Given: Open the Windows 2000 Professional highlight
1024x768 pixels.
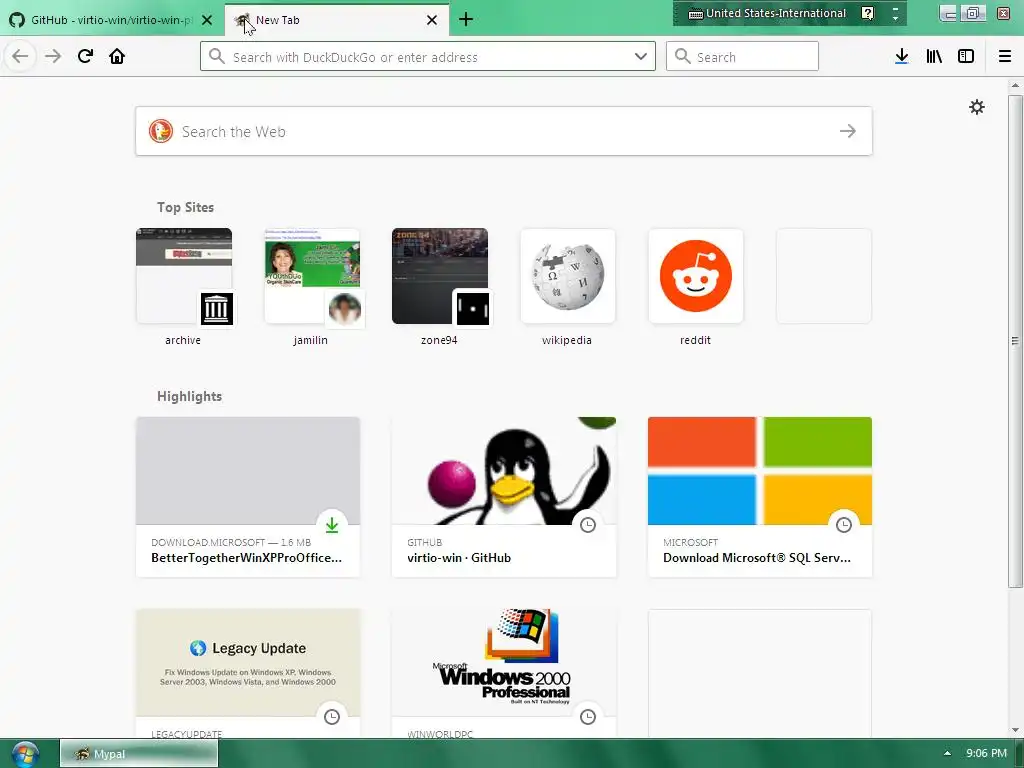Looking at the screenshot, I should click(x=504, y=673).
